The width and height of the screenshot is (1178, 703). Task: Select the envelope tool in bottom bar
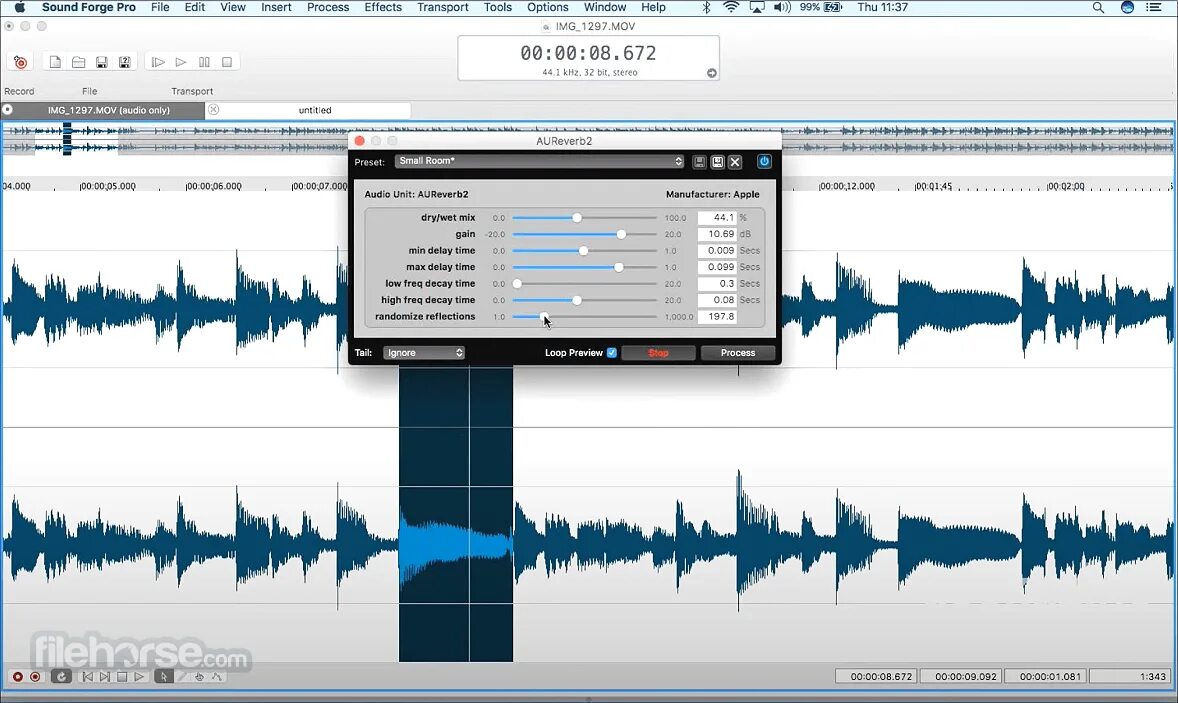pos(216,677)
